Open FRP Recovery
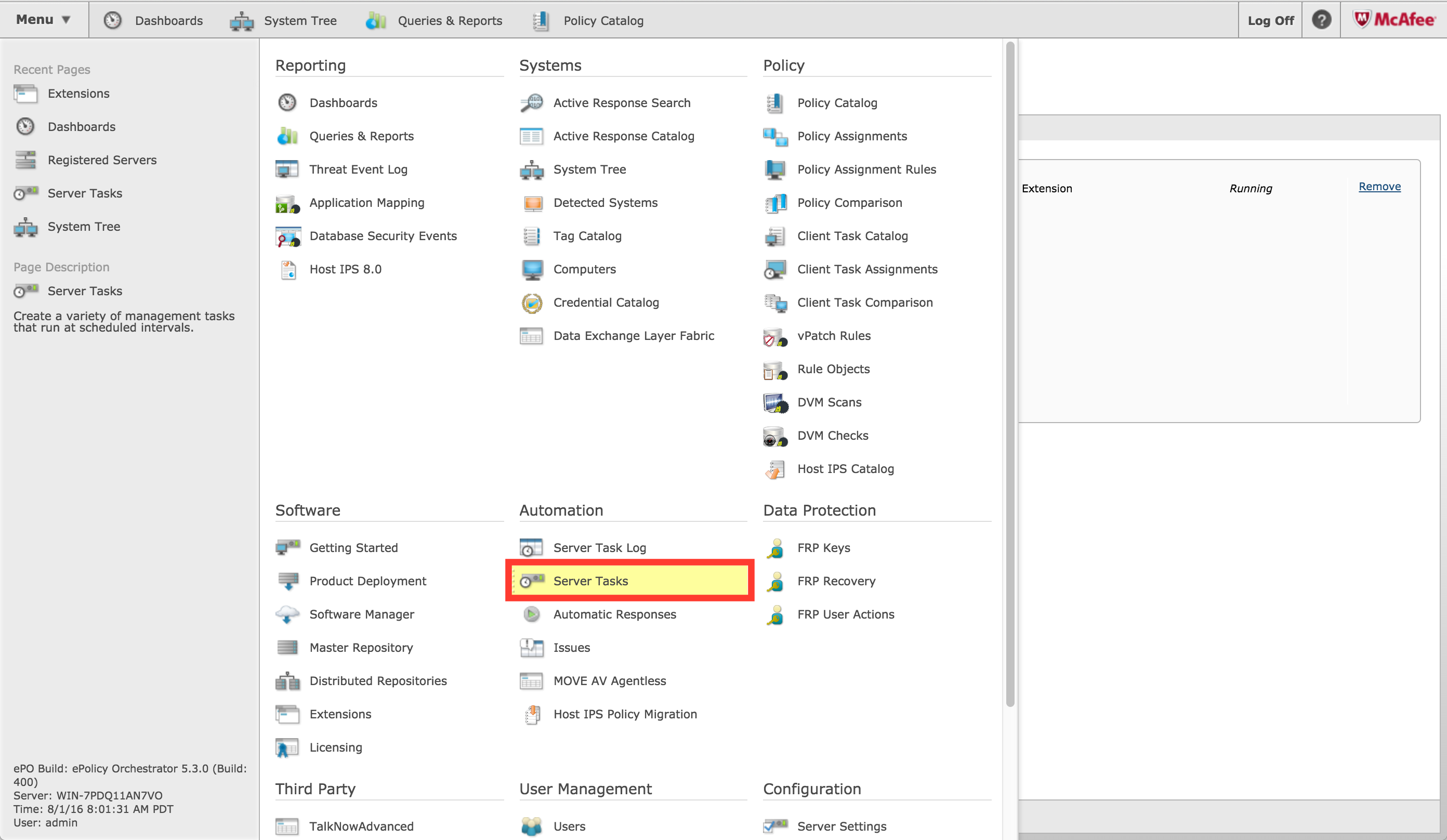 836,581
